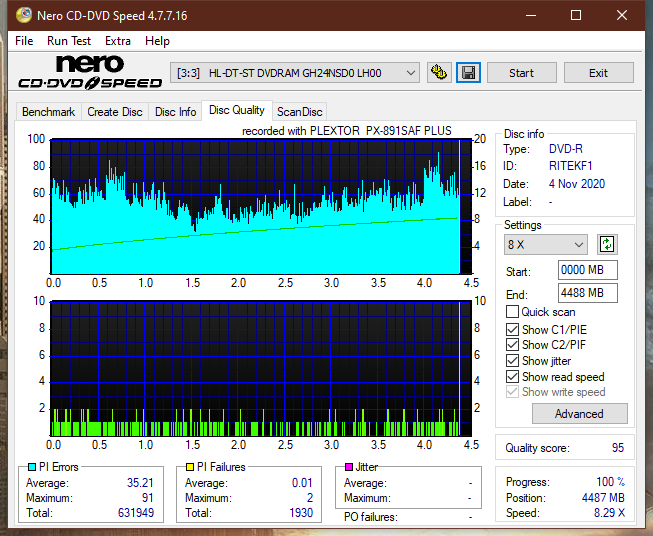Open the Help menu
653x536 pixels.
coord(157,41)
